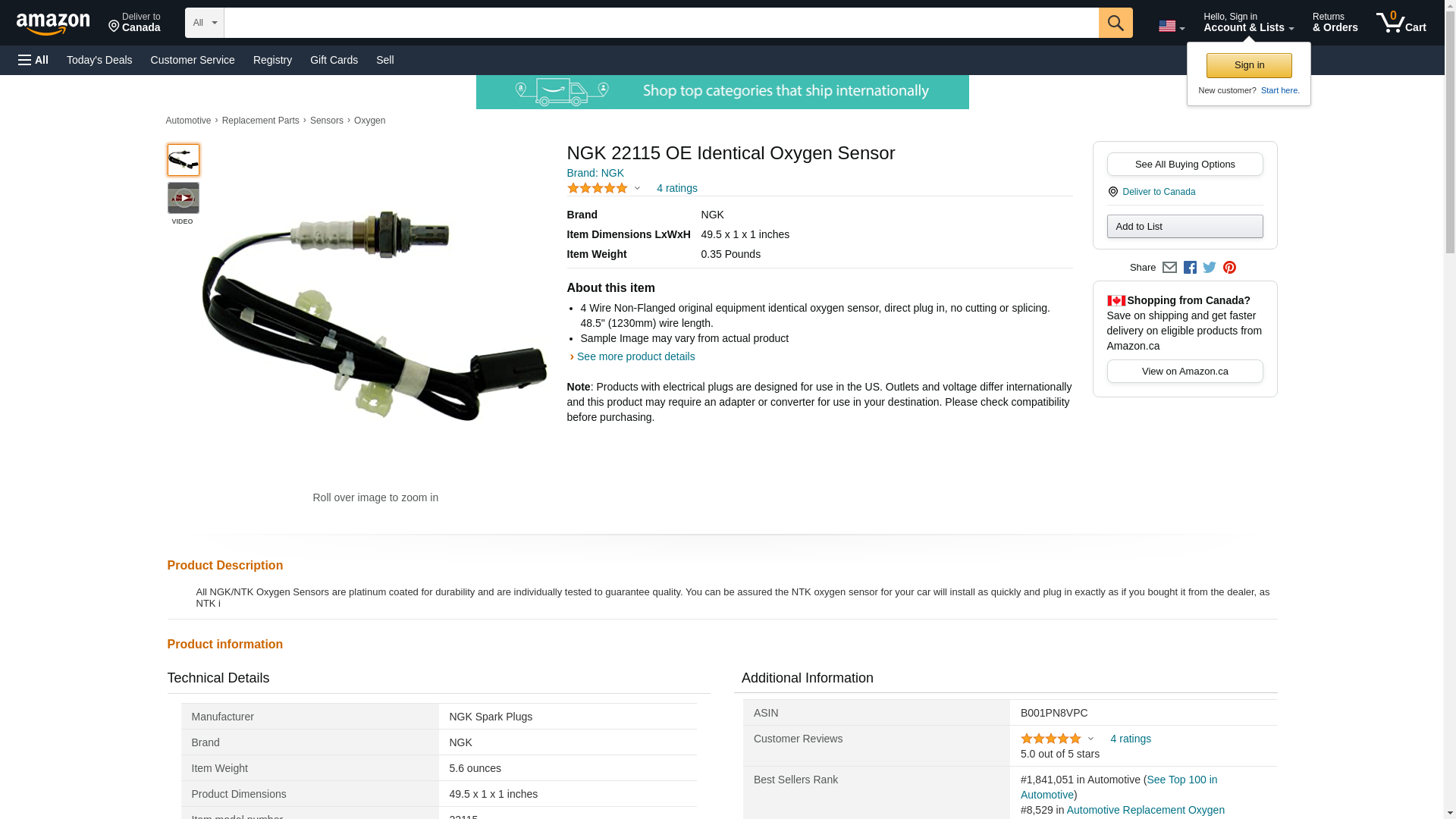Click the search magnifier button
1456x819 pixels.
tap(1115, 23)
